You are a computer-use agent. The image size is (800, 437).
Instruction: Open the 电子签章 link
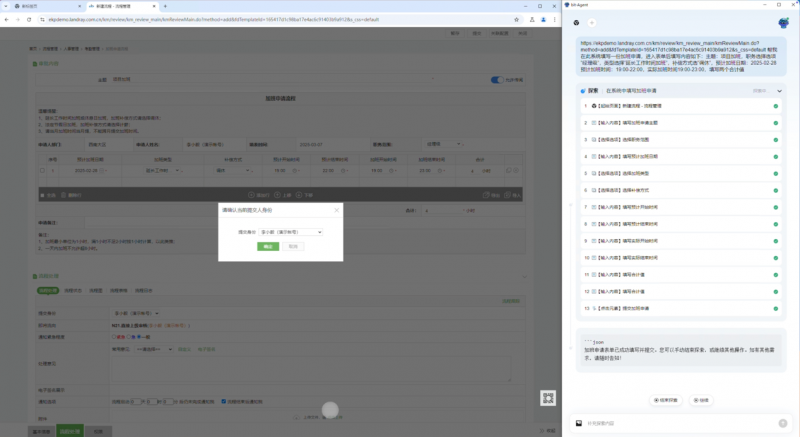(x=206, y=349)
